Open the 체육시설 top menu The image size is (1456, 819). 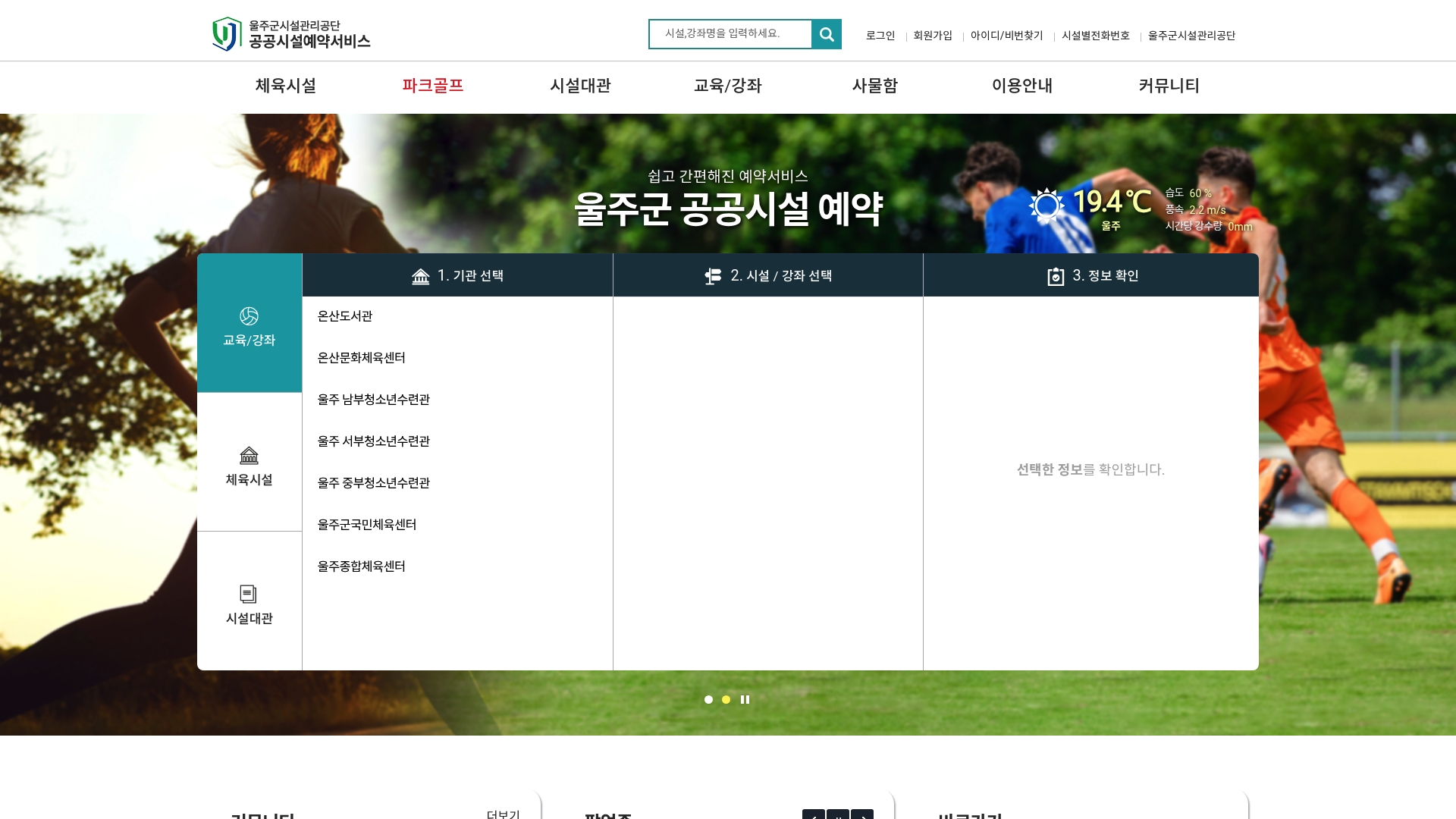[x=286, y=86]
